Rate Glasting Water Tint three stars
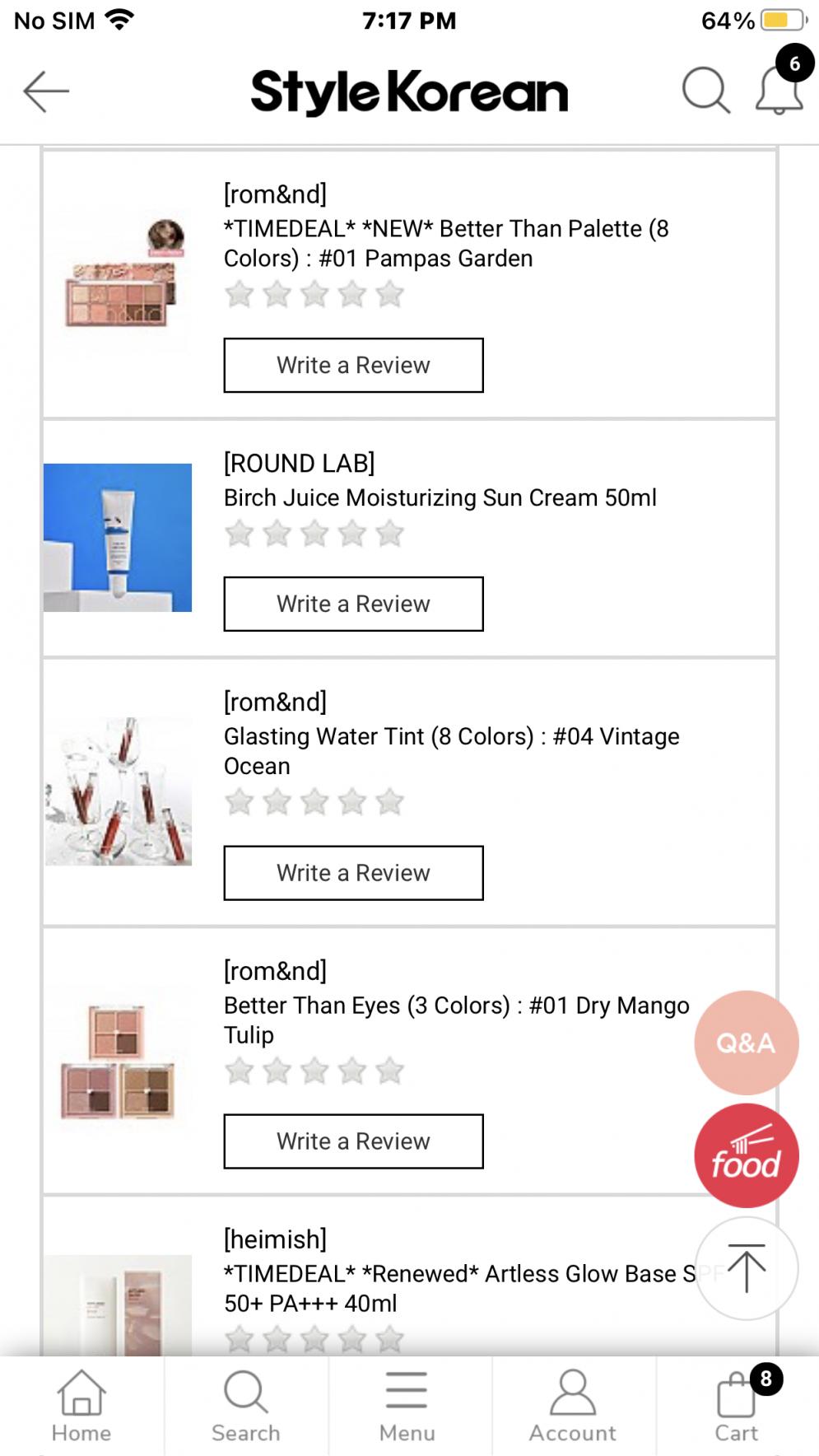The image size is (819, 1456). [x=314, y=802]
